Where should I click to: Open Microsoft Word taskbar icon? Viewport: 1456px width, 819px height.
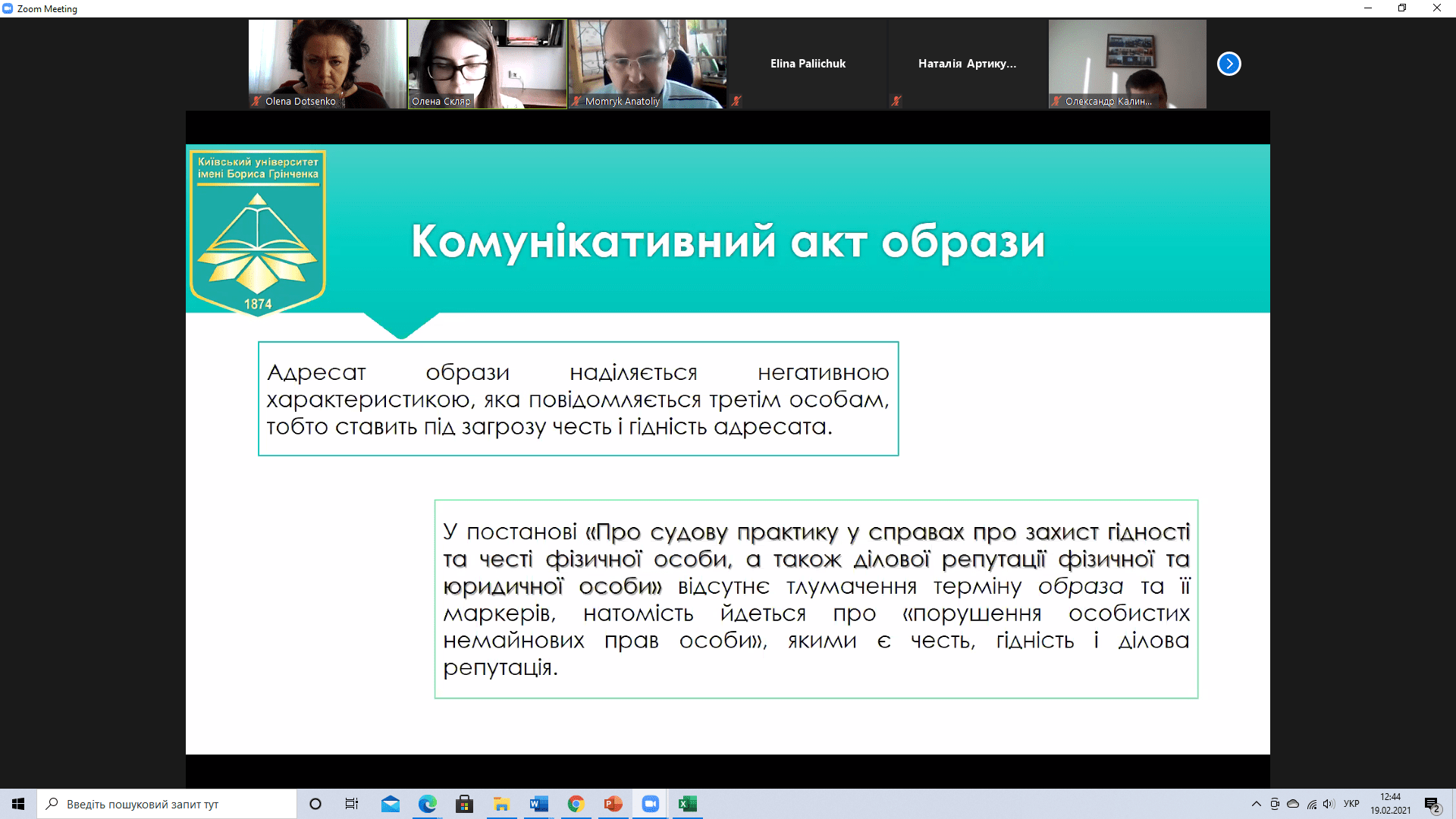point(538,804)
